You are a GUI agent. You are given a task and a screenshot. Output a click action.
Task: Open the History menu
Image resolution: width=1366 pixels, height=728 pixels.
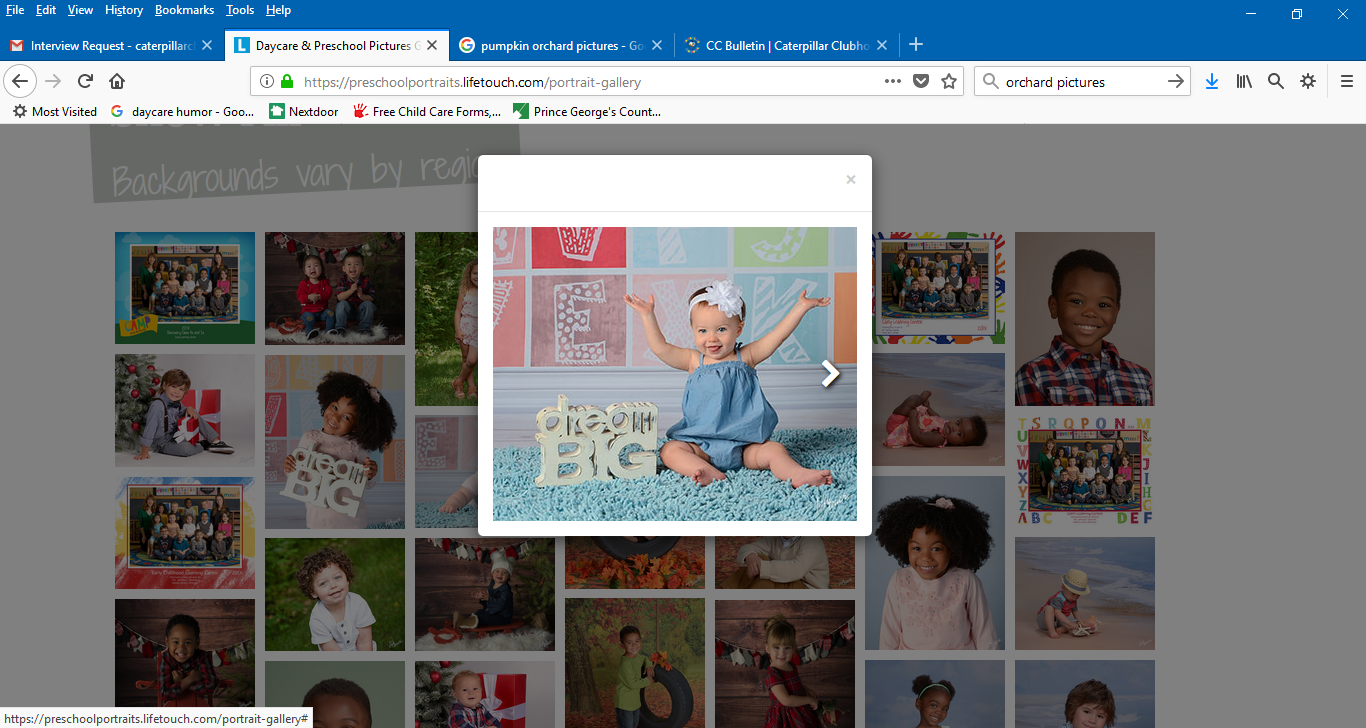(x=124, y=10)
